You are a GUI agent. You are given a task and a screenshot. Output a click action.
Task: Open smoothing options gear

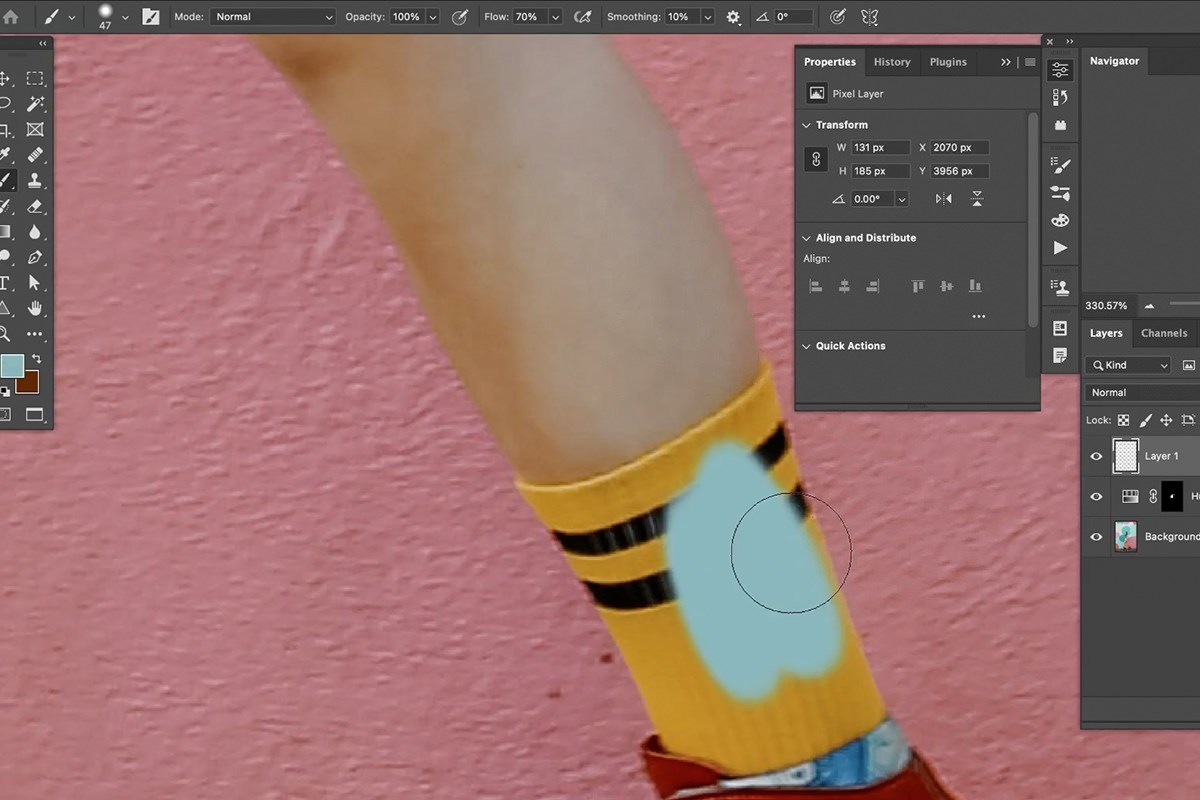(x=733, y=17)
